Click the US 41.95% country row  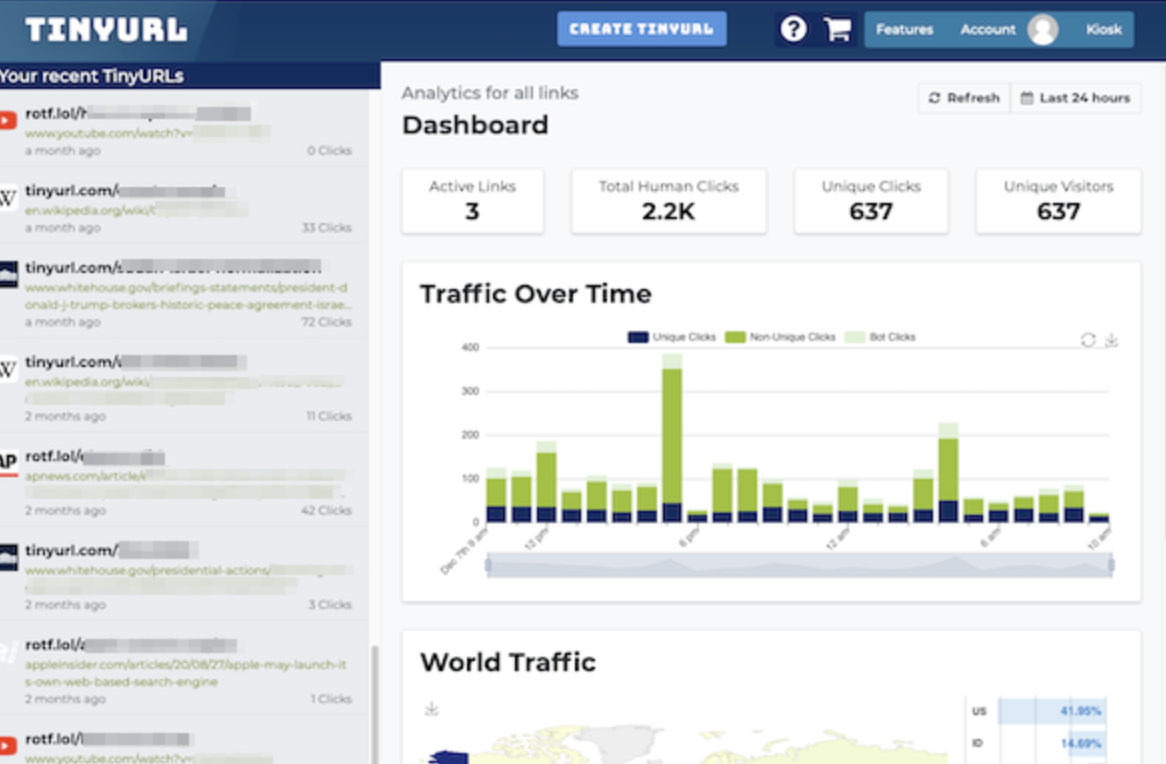tap(1037, 711)
